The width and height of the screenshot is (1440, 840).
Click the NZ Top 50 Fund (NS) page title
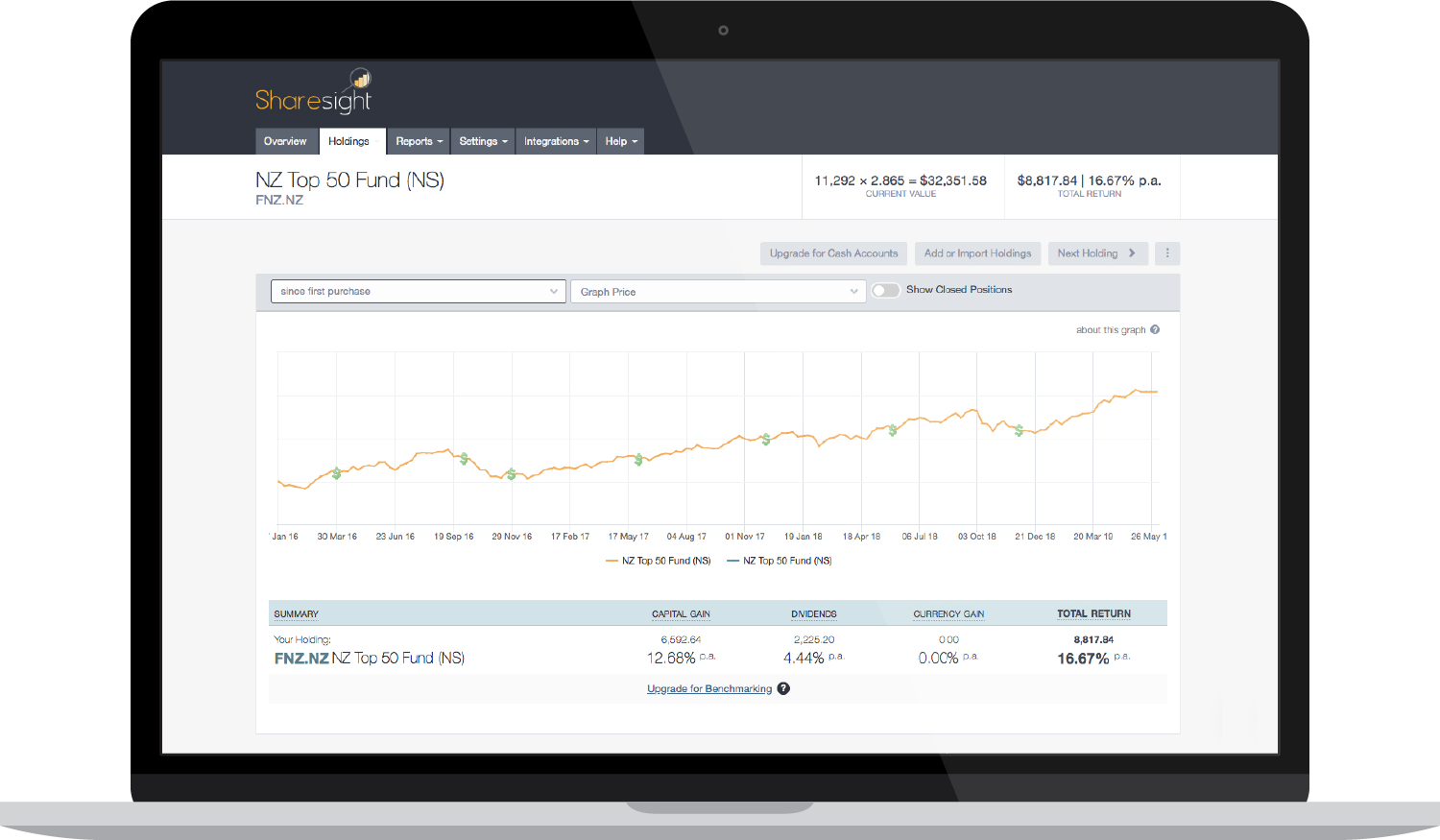point(349,180)
